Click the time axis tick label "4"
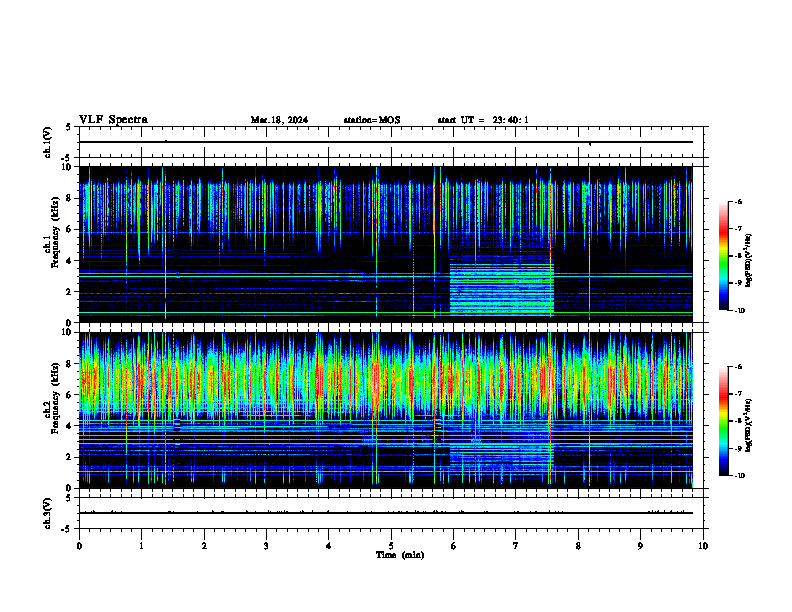 pos(328,545)
